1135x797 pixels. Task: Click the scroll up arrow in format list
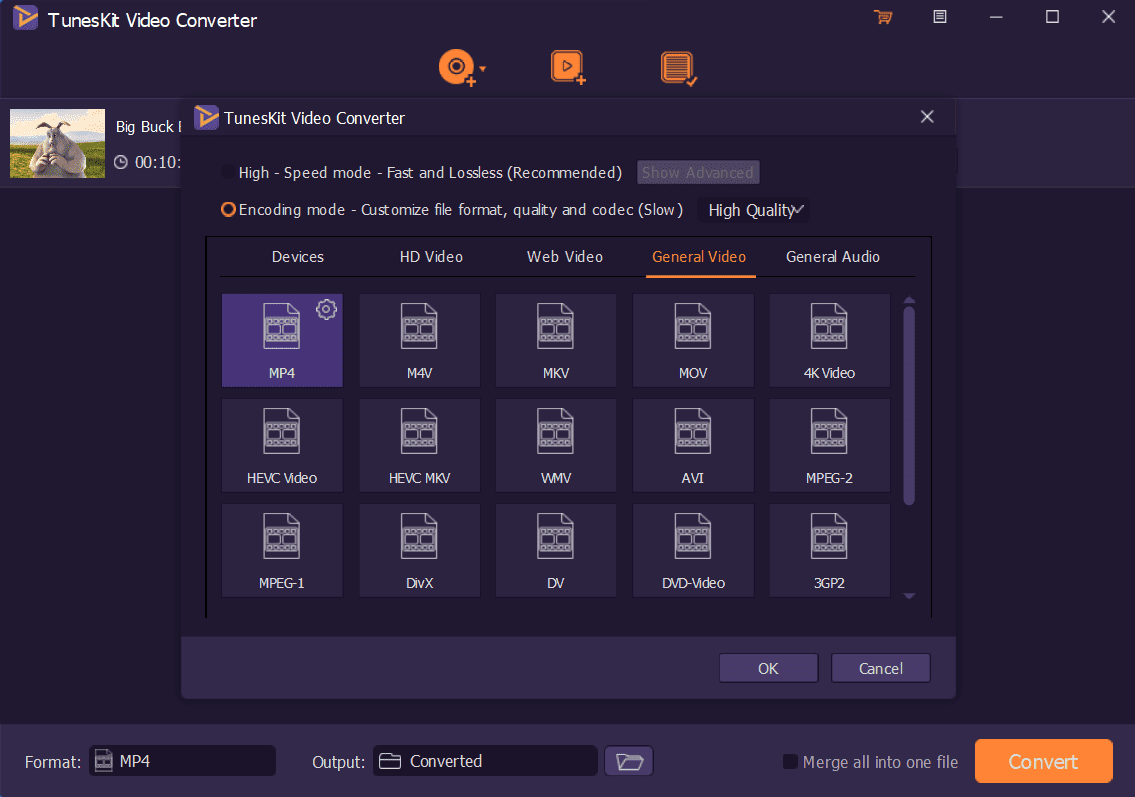909,300
